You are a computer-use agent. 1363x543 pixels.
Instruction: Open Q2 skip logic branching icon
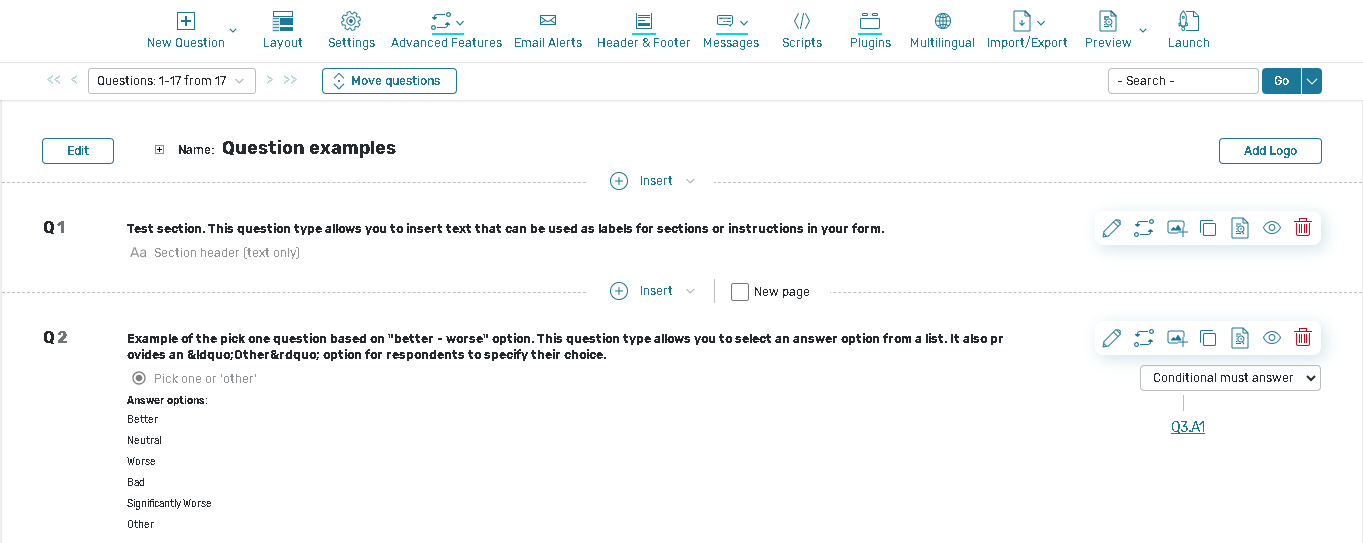coord(1143,338)
